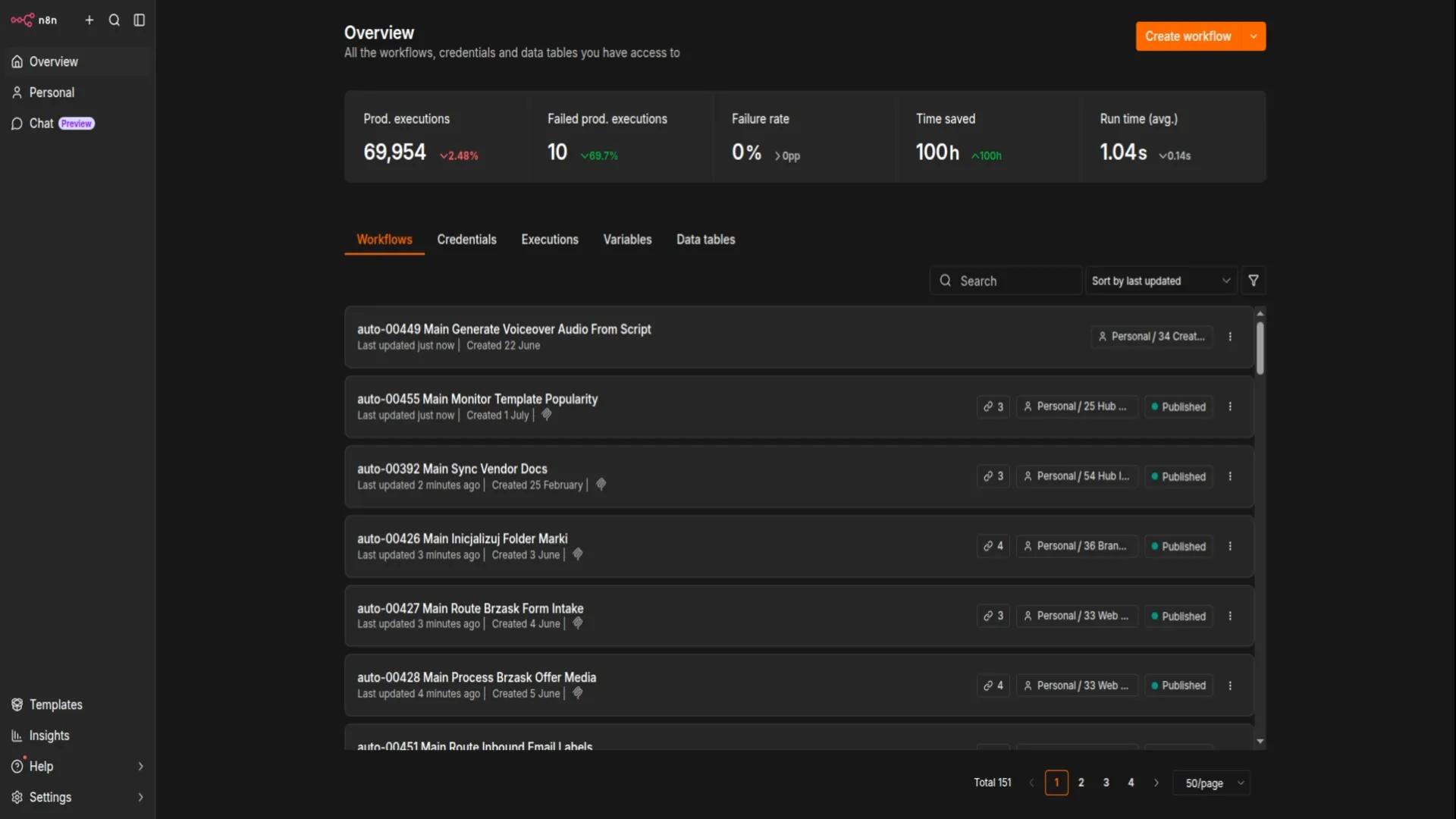
Task: Open the 50/page size dropdown
Action: click(x=1212, y=783)
